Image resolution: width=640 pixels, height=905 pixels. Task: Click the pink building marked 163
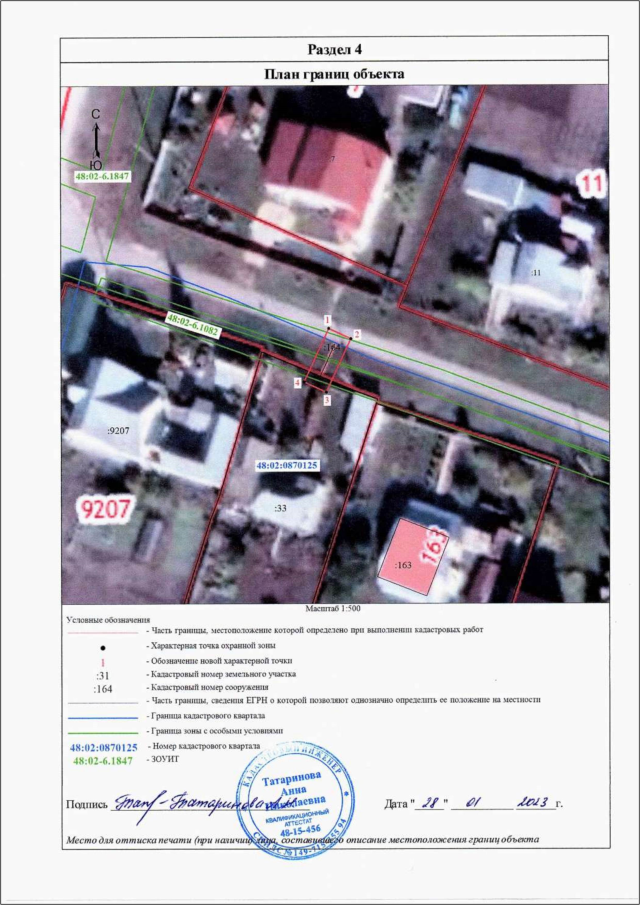coord(410,551)
